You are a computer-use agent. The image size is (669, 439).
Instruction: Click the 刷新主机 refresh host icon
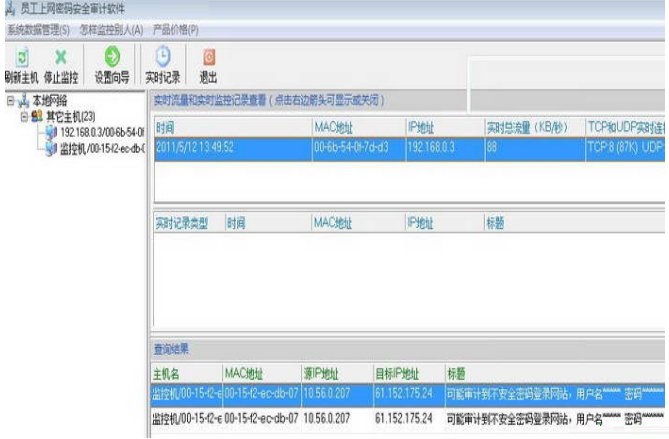pyautogui.click(x=22, y=57)
